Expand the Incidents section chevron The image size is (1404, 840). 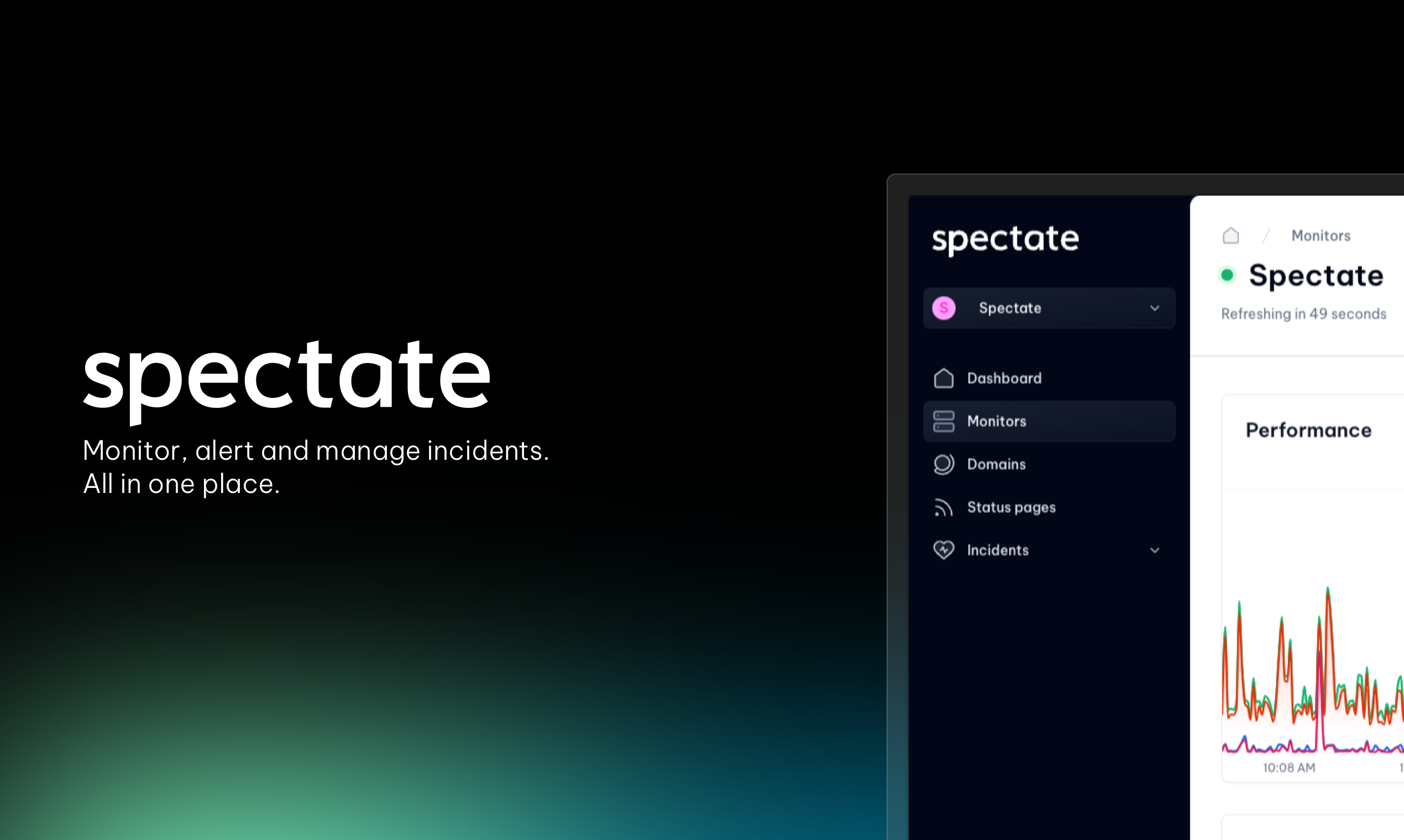(1155, 550)
